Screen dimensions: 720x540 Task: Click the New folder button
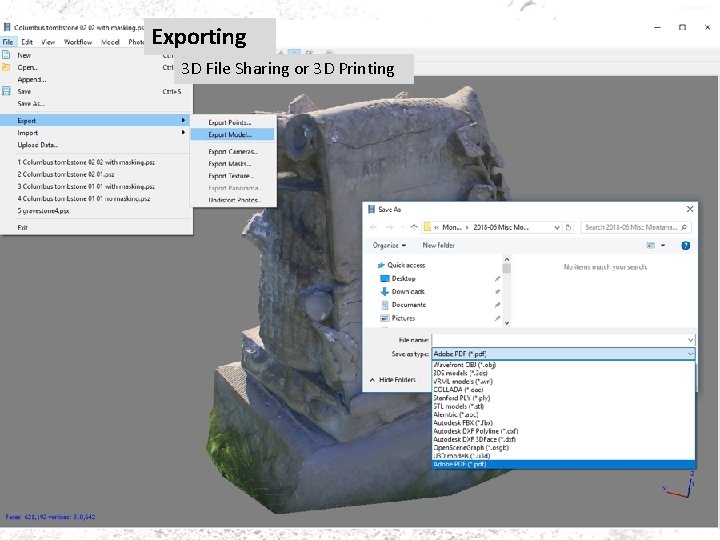(x=439, y=245)
